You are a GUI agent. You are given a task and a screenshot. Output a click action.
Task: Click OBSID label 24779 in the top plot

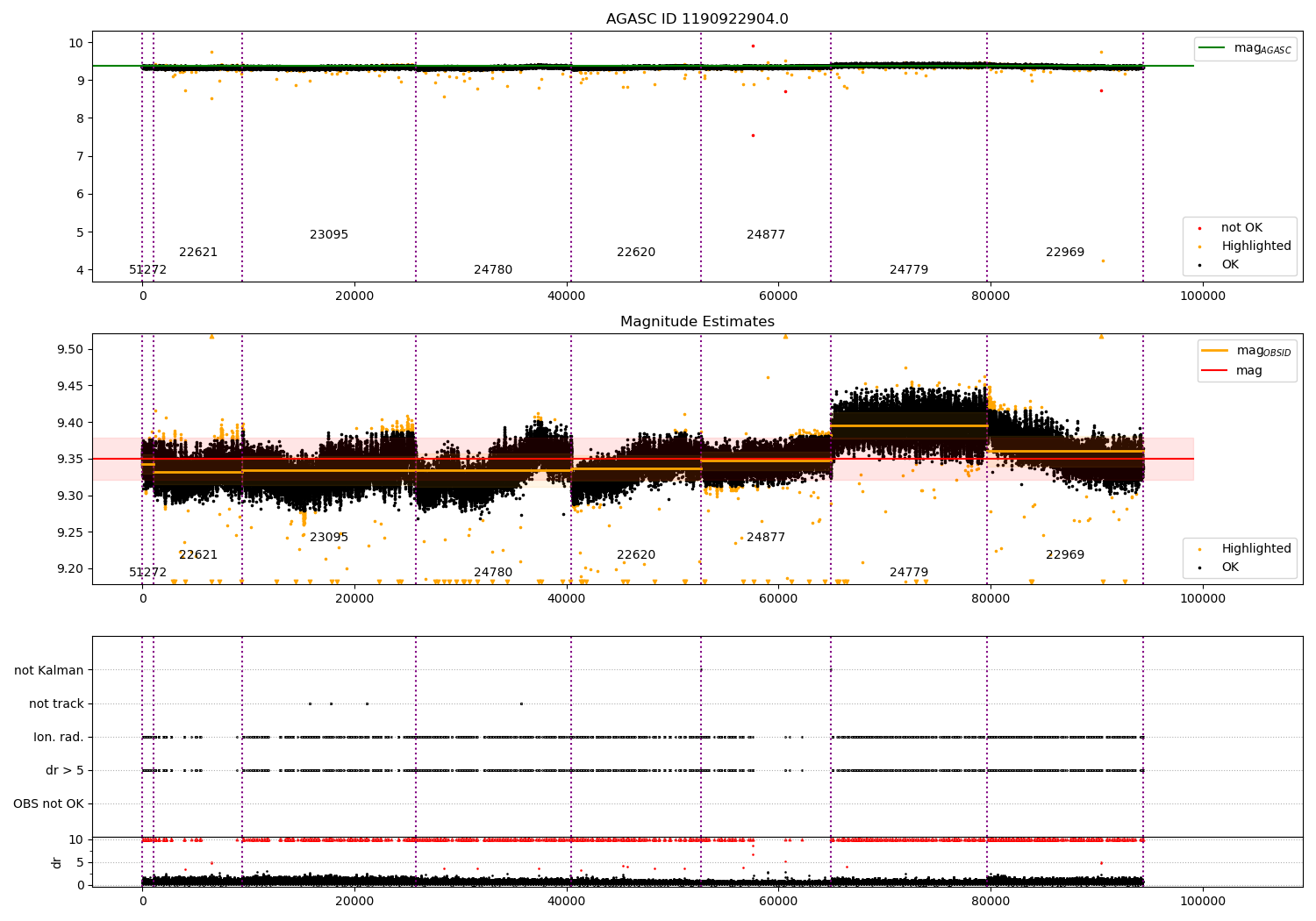point(909,270)
